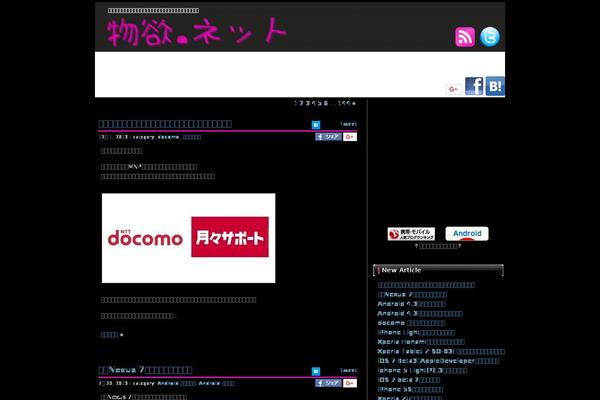Click blue square icon beside Nexus 7 title
600x400 pixels.
pos(316,371)
